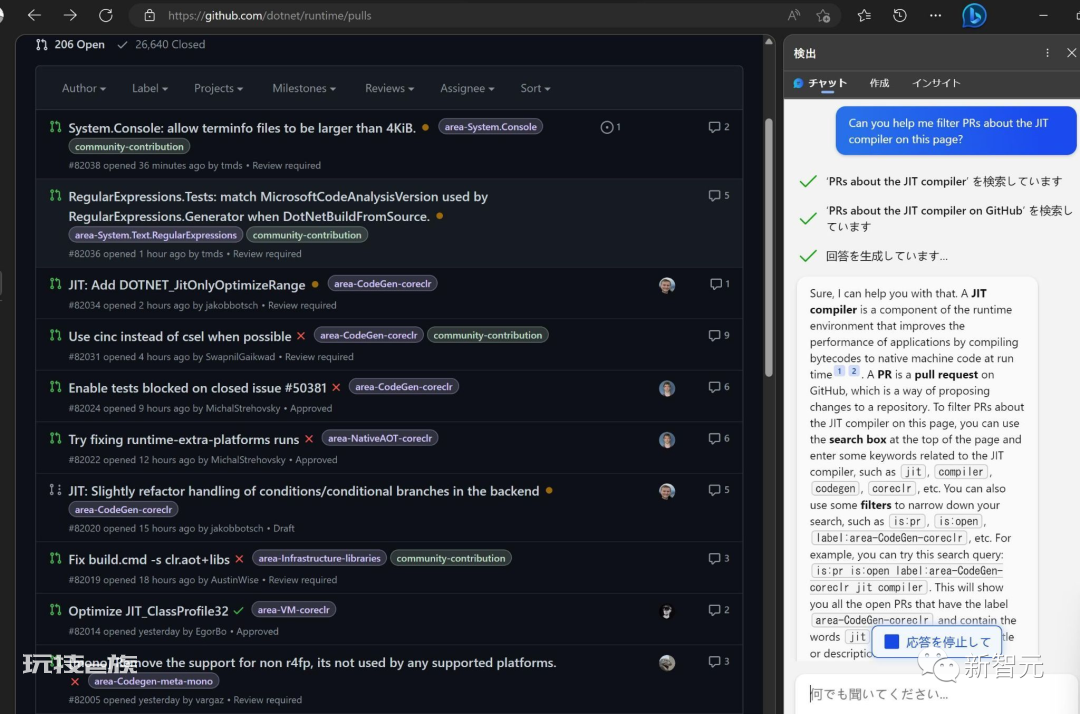The height and width of the screenshot is (714, 1080).
Task: Filter by area-Codegen-meta-mono label
Action: [x=154, y=682]
